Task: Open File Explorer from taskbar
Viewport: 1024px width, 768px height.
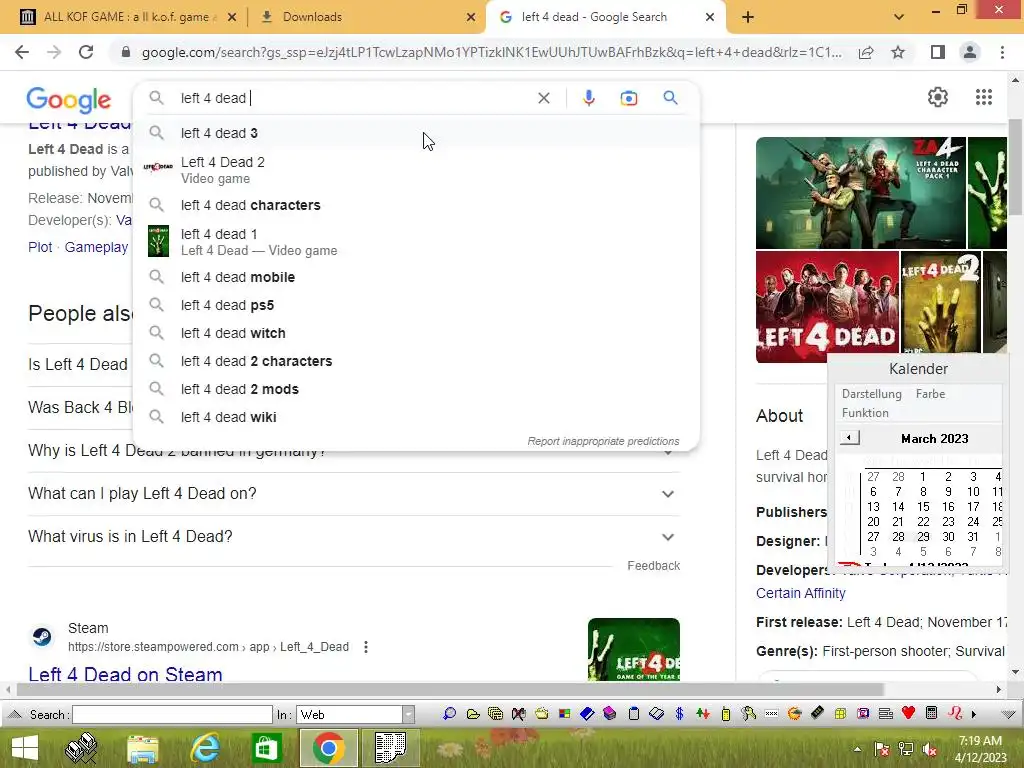Action: (143, 748)
